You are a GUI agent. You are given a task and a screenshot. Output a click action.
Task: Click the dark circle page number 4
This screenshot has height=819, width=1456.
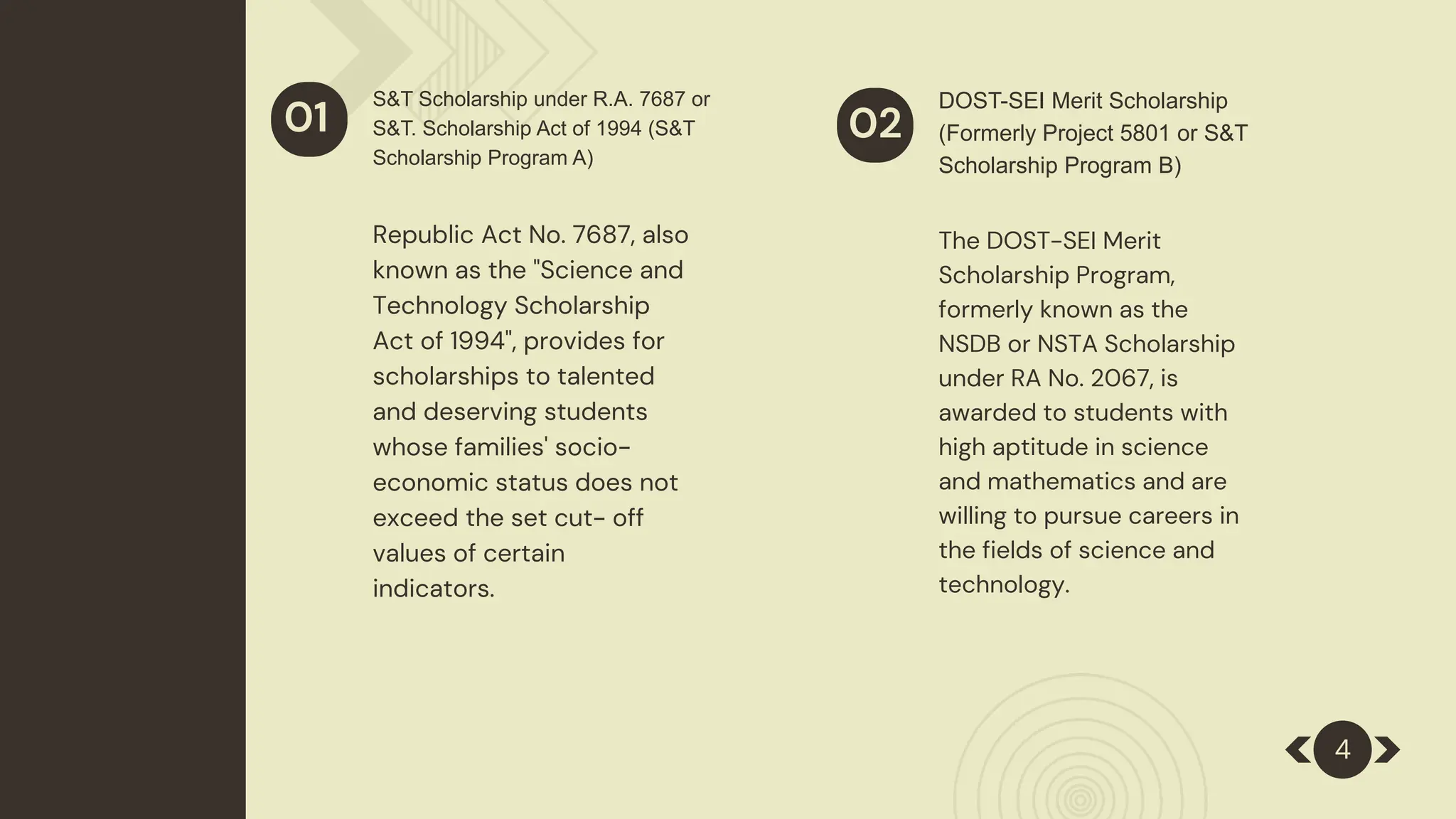click(1342, 749)
